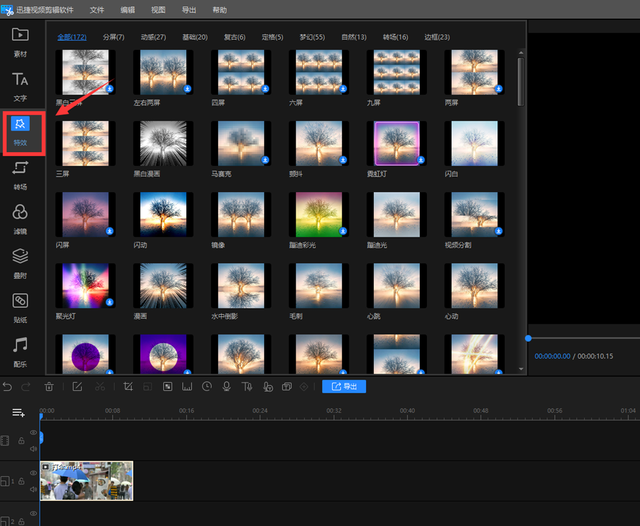The height and width of the screenshot is (526, 640).
Task: Select the 转场(16) category tab
Action: tap(396, 37)
